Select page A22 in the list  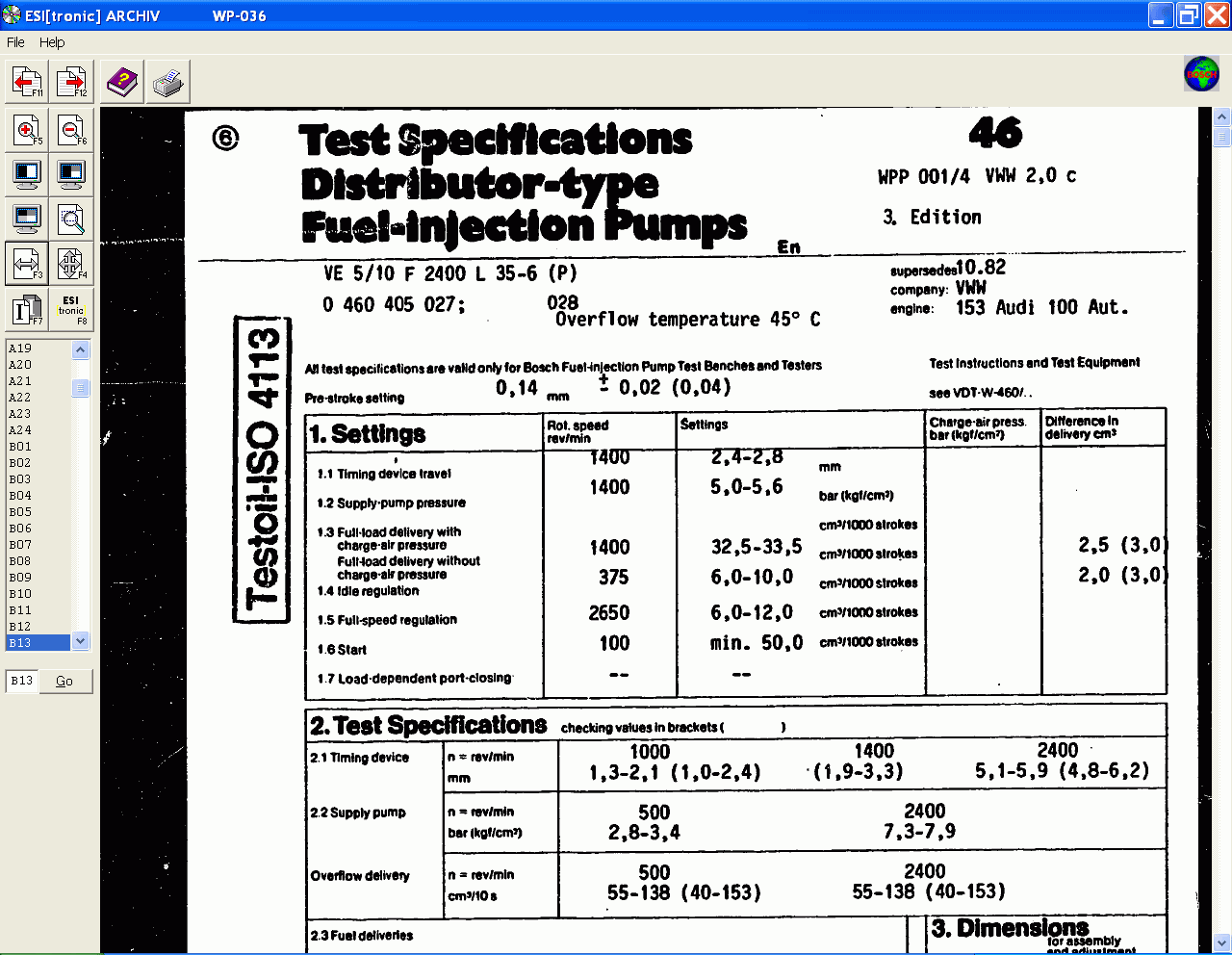coord(38,398)
